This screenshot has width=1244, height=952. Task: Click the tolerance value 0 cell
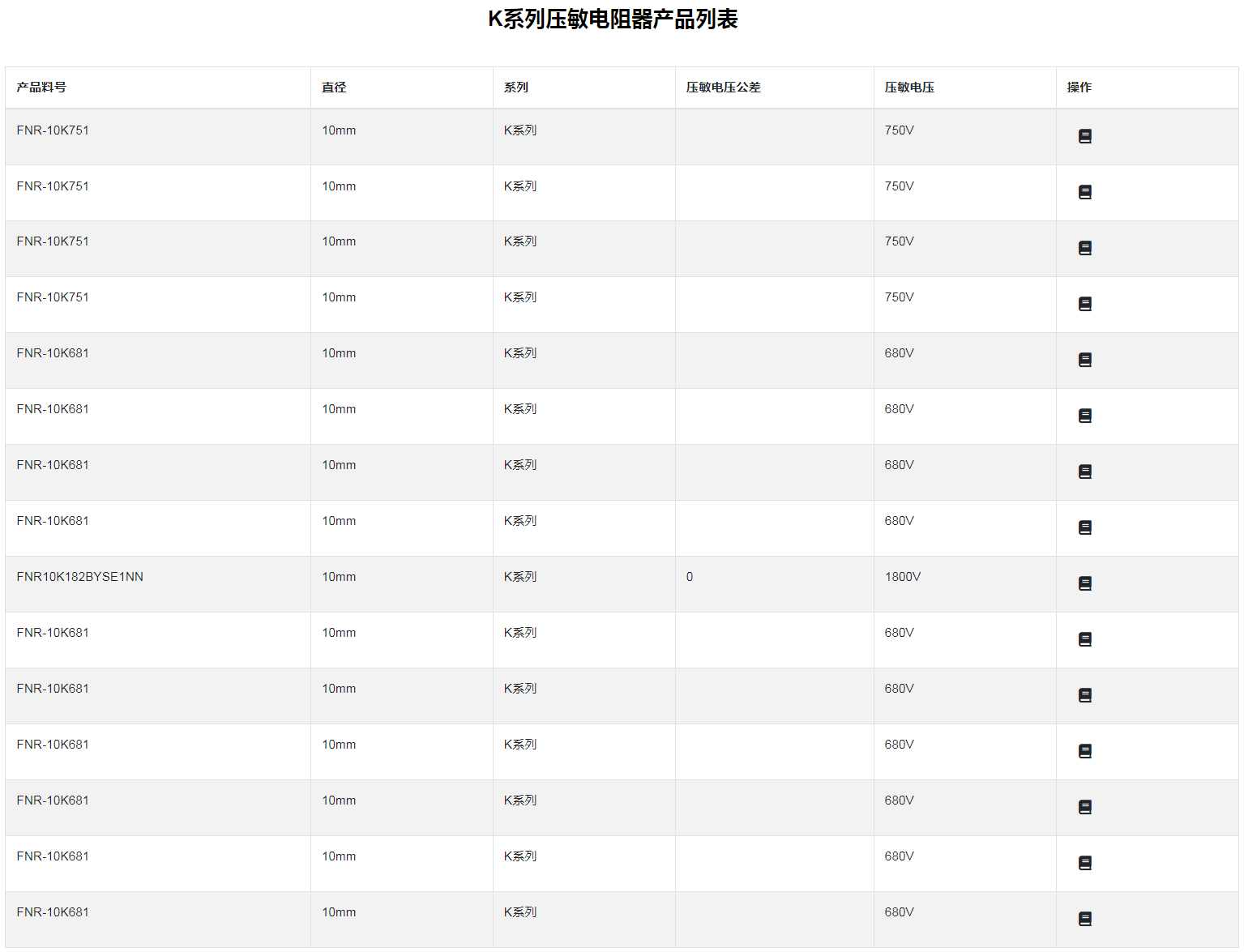click(690, 577)
